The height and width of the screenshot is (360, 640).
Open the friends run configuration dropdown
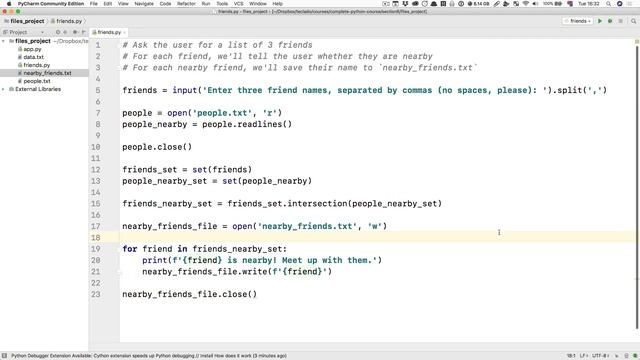578,21
